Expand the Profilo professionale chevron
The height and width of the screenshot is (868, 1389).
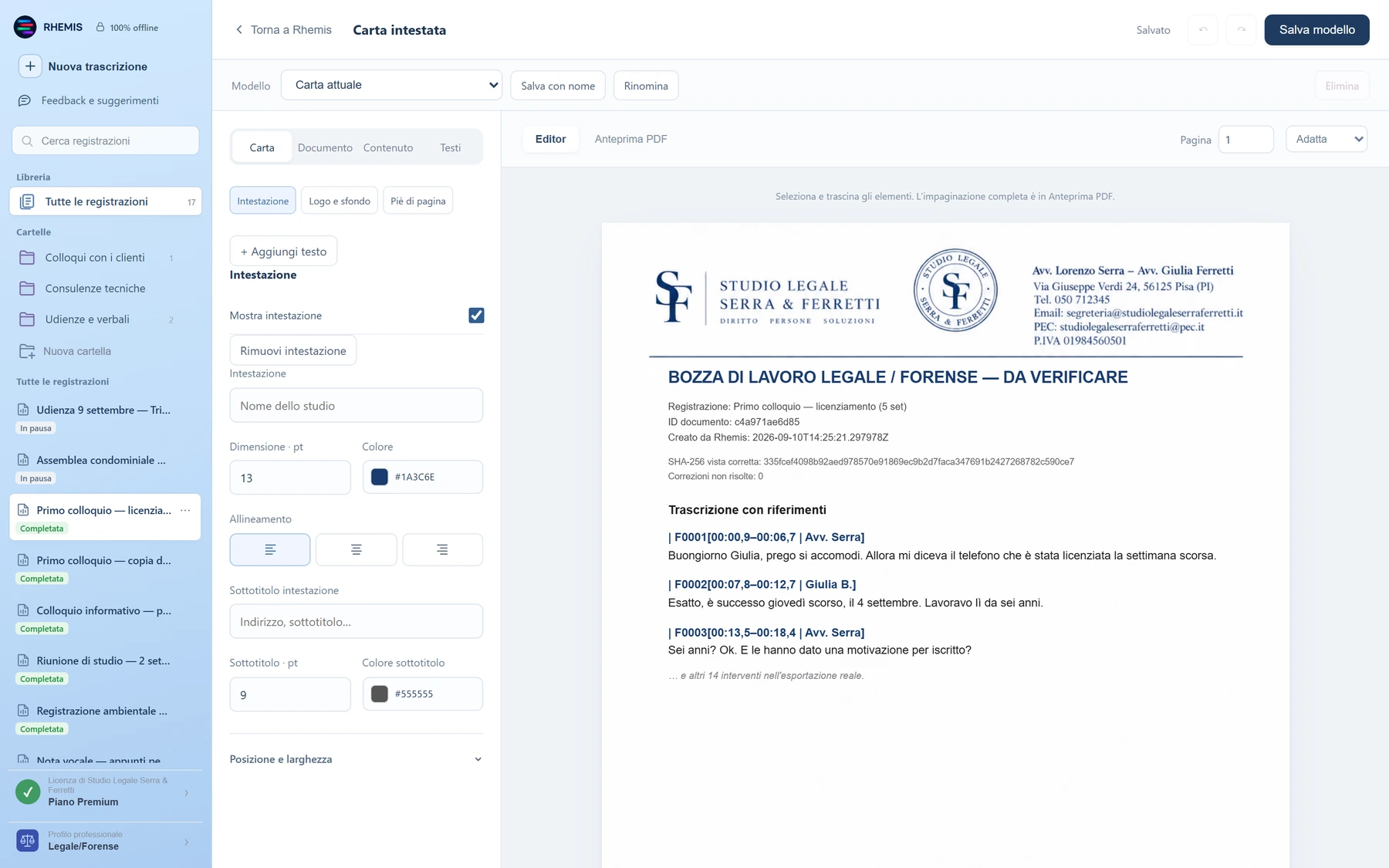pos(186,842)
